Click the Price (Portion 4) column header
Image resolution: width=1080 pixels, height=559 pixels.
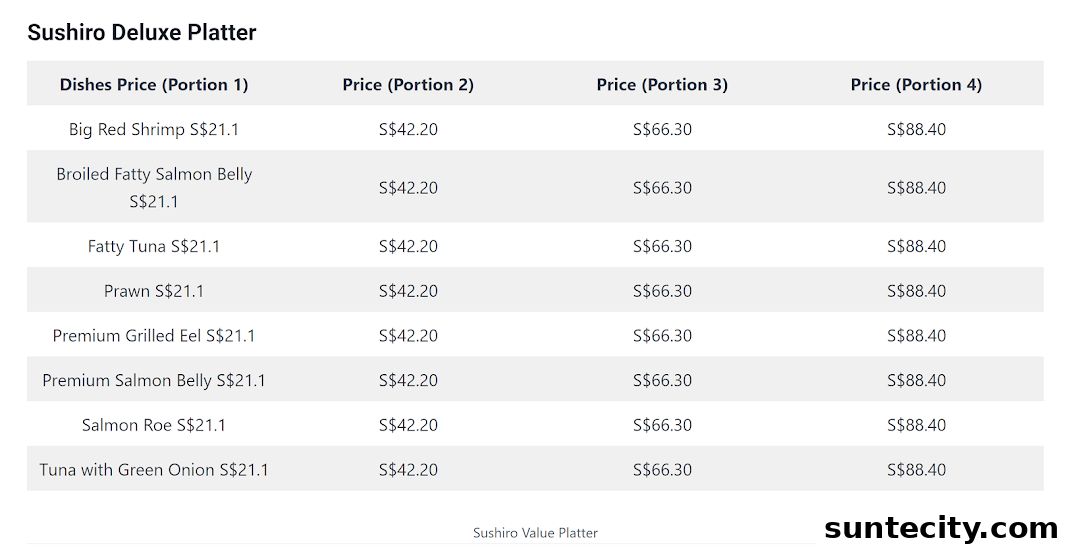pos(916,85)
